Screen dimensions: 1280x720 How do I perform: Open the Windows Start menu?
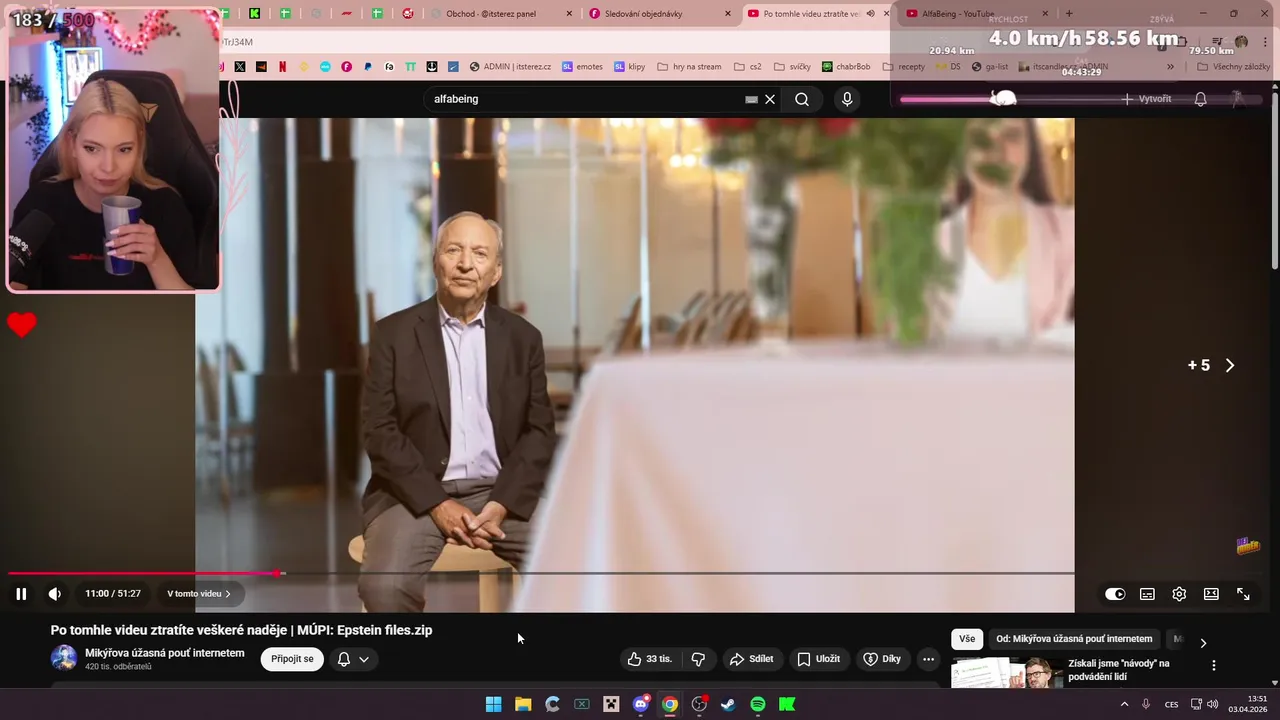click(x=494, y=704)
